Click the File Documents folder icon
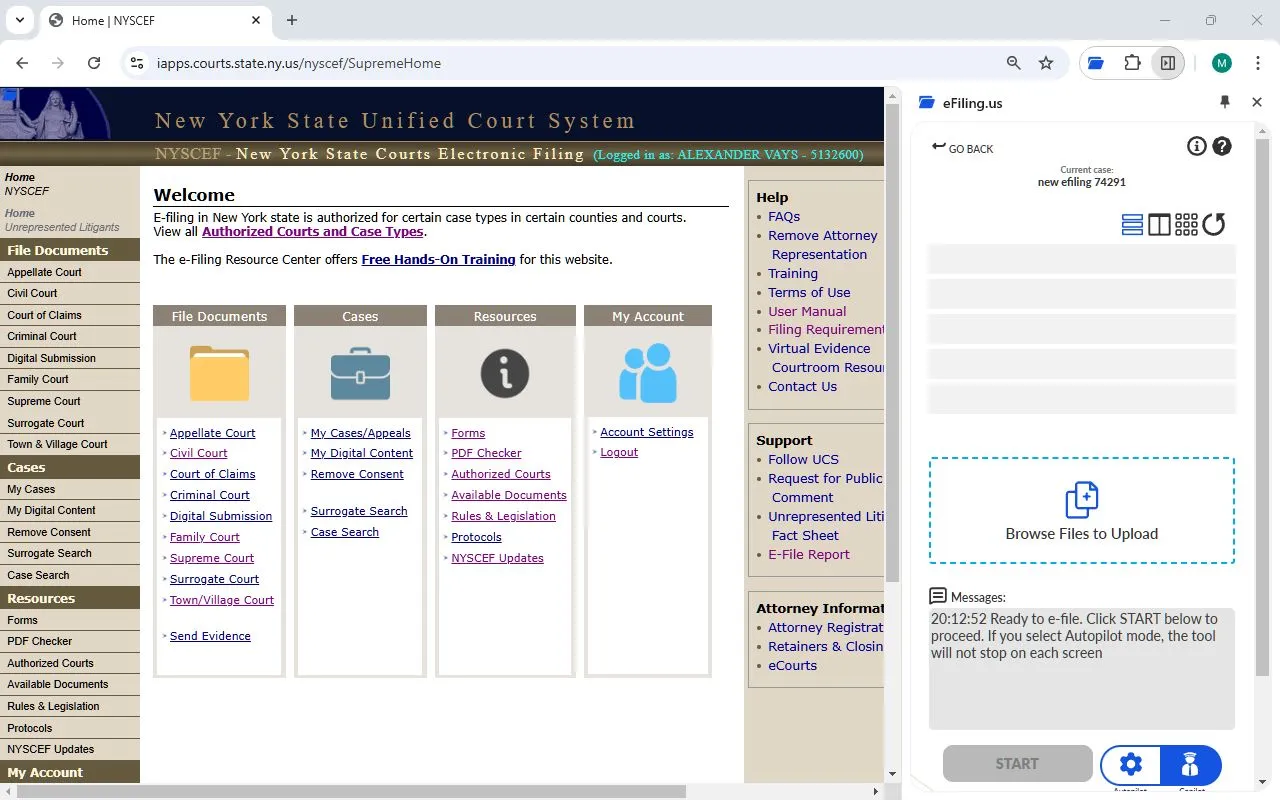This screenshot has height=800, width=1280. [x=219, y=372]
